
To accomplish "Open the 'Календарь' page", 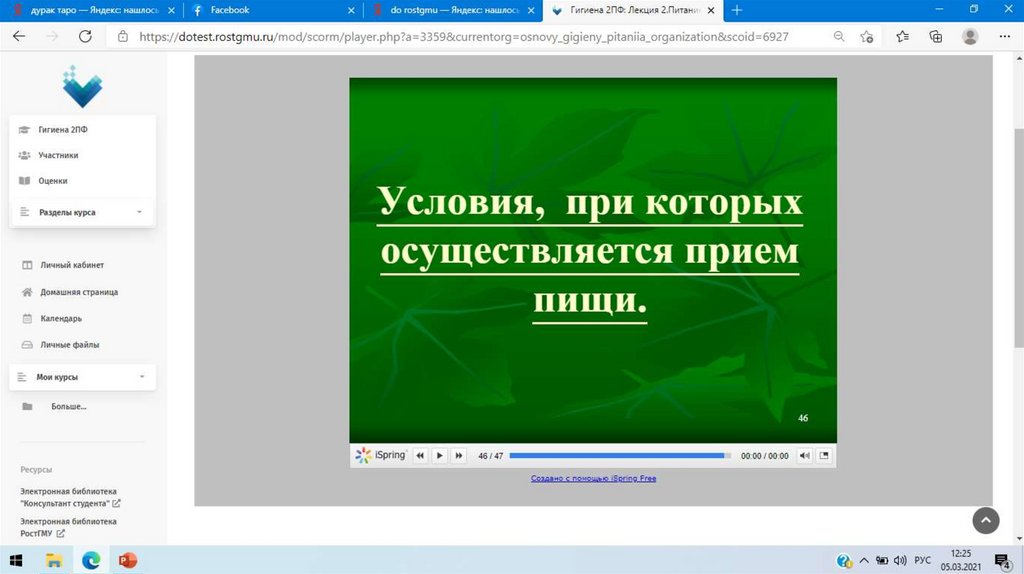I will [x=61, y=318].
